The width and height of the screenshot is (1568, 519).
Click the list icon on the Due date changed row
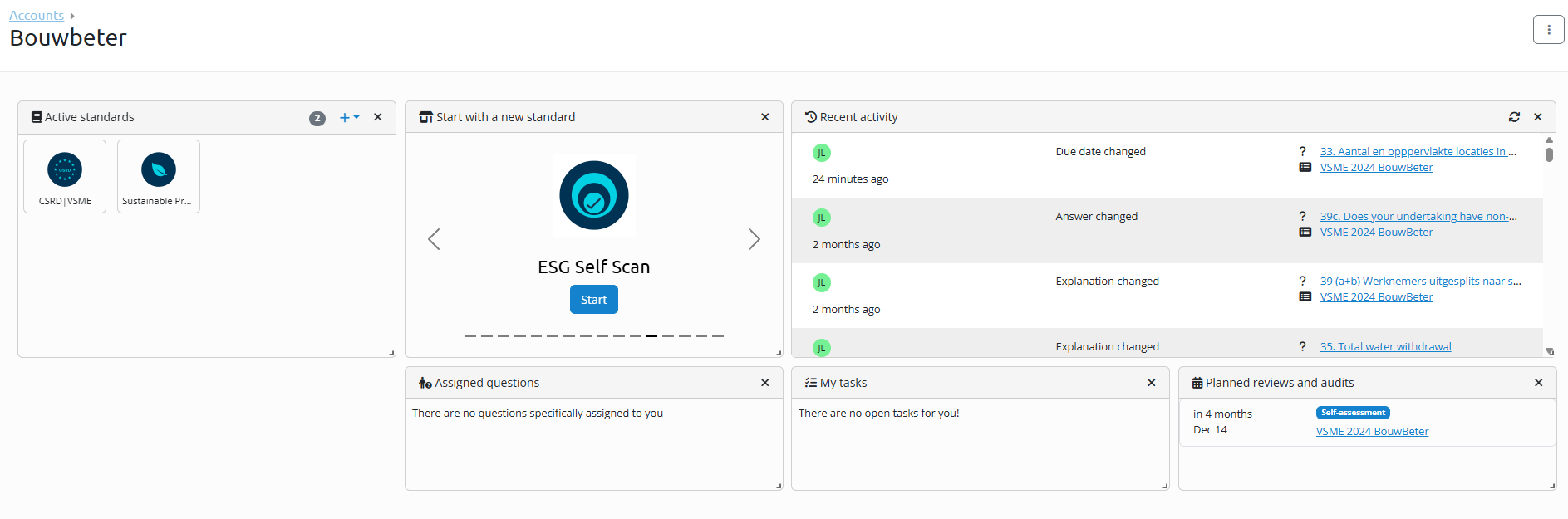(x=1305, y=167)
